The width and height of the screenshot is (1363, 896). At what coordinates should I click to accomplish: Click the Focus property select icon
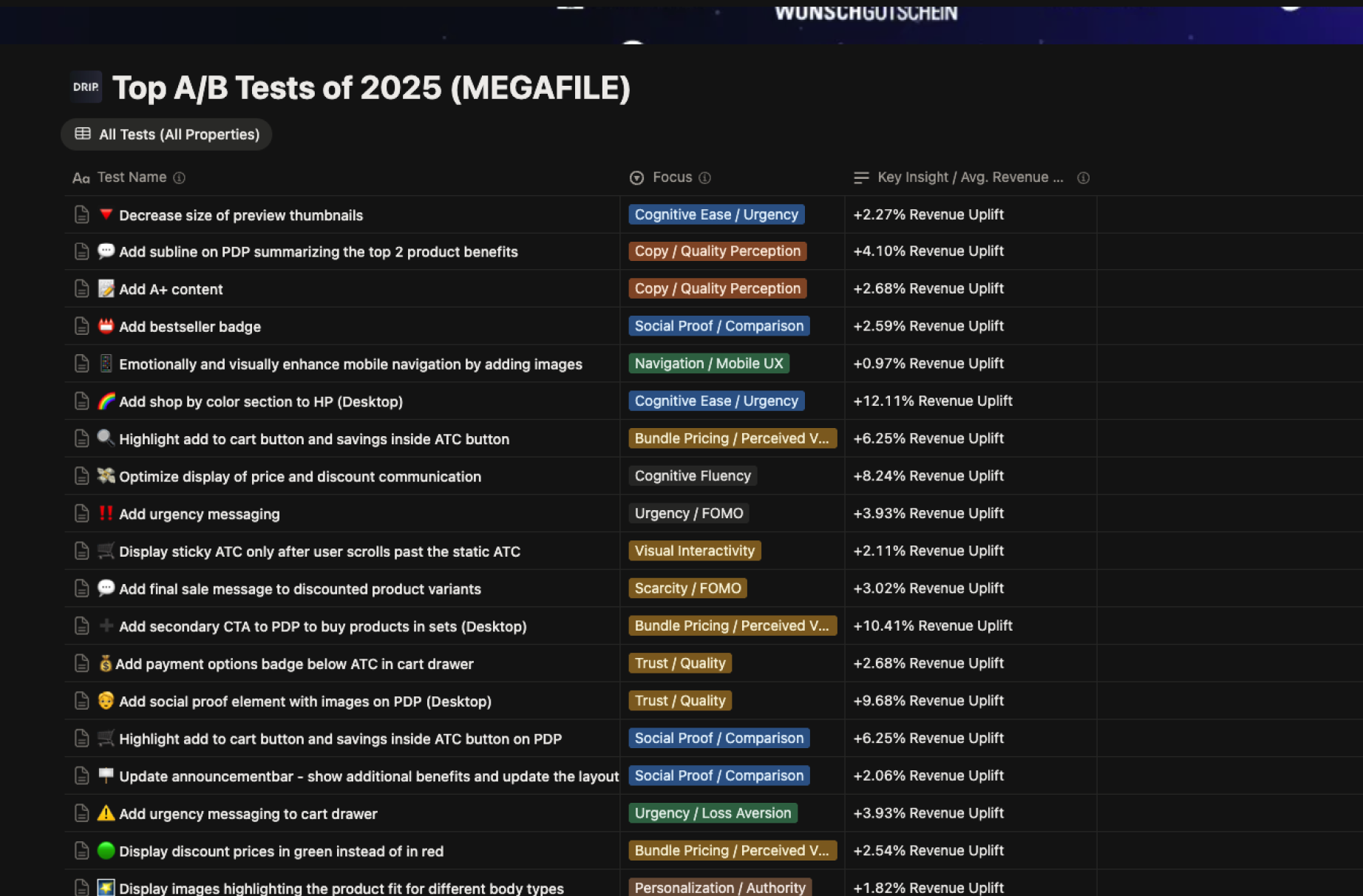click(636, 177)
